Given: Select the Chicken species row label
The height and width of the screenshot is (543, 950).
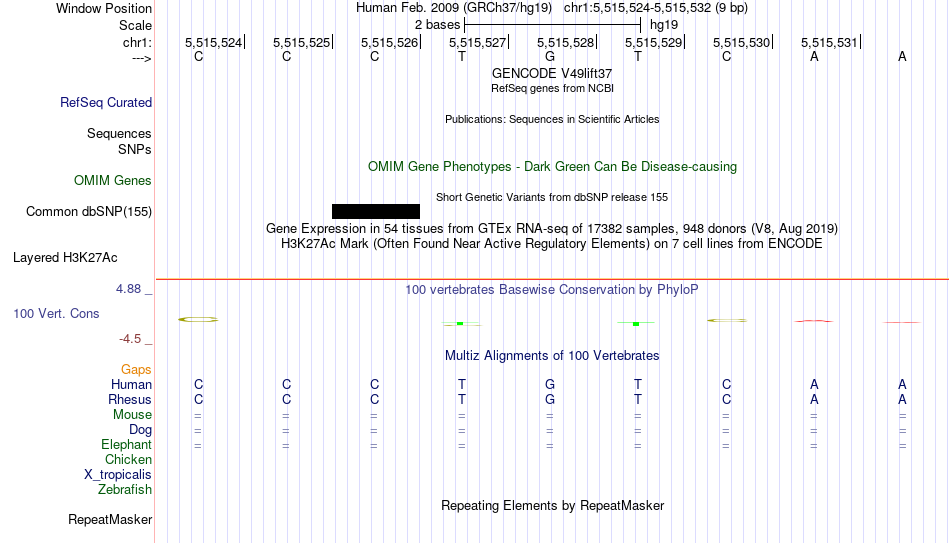Looking at the screenshot, I should [x=128, y=459].
